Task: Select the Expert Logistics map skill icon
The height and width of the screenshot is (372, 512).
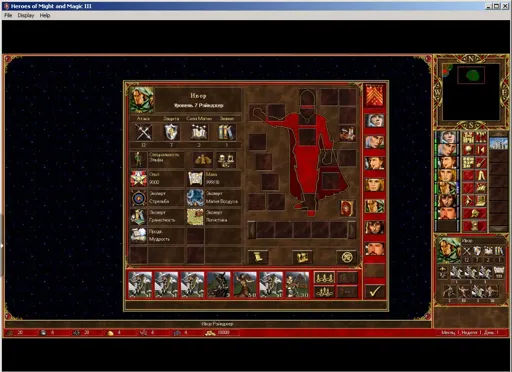Action: point(195,217)
